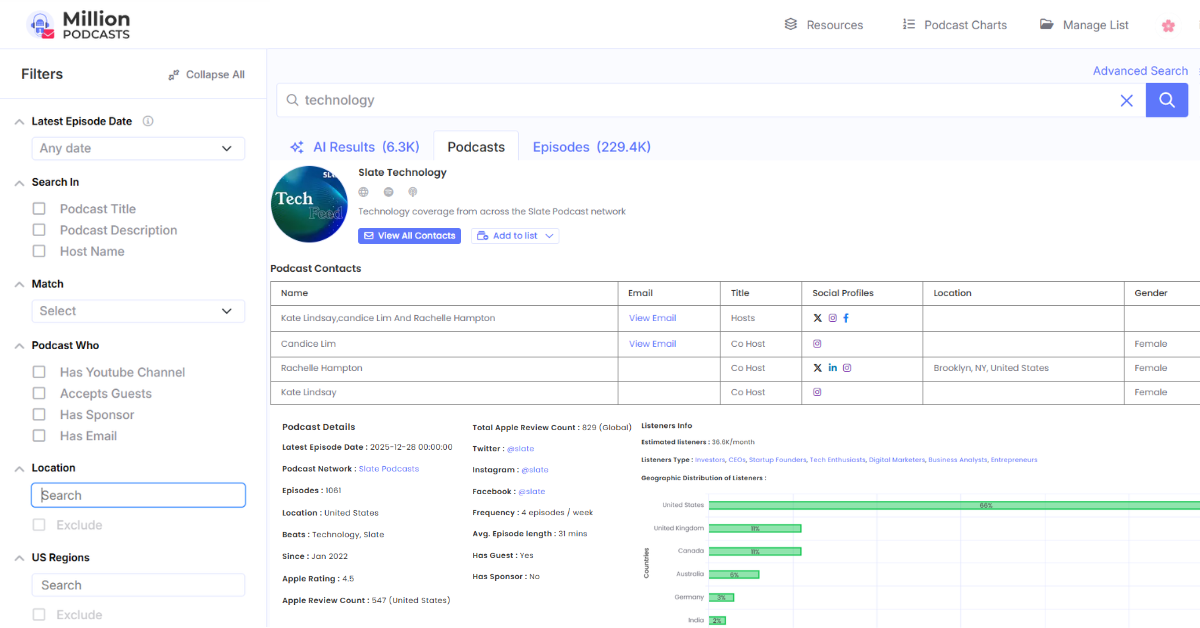Image resolution: width=1200 pixels, height=628 pixels.
Task: Open Candice Lim's Instagram profile icon
Action: (817, 343)
